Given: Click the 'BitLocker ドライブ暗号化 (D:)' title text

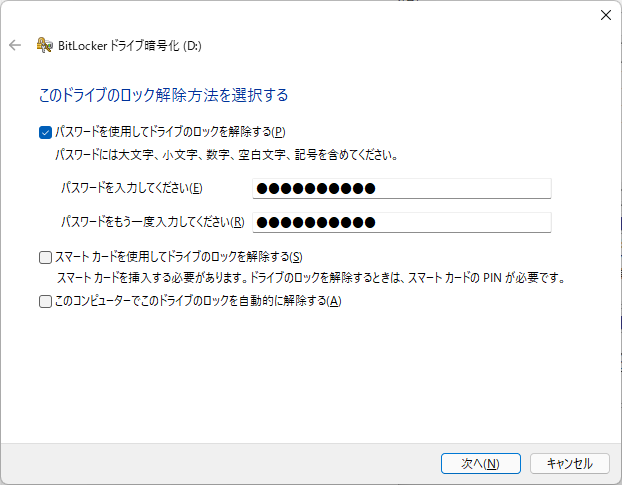Looking at the screenshot, I should [130, 45].
